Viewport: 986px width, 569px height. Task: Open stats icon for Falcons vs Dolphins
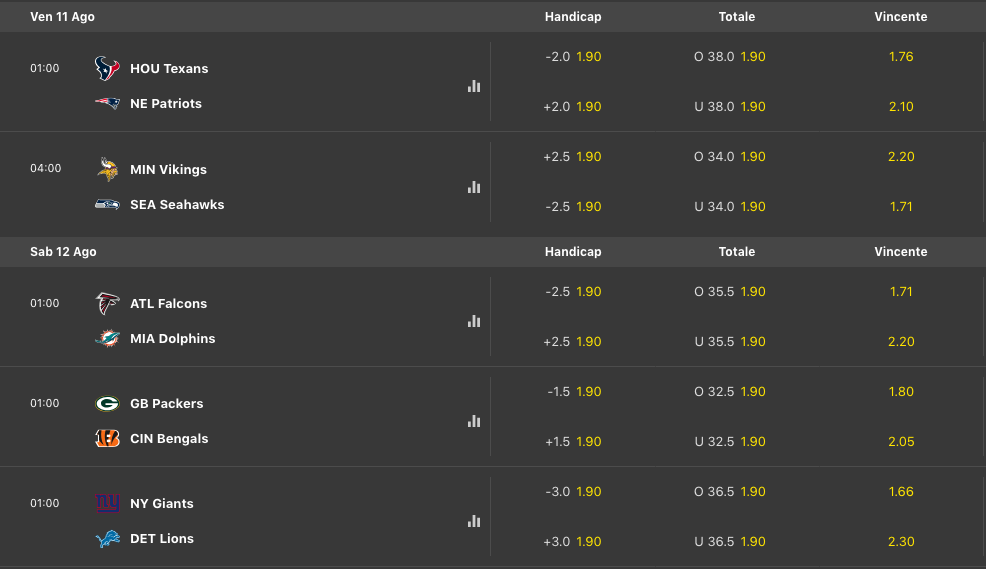click(474, 321)
